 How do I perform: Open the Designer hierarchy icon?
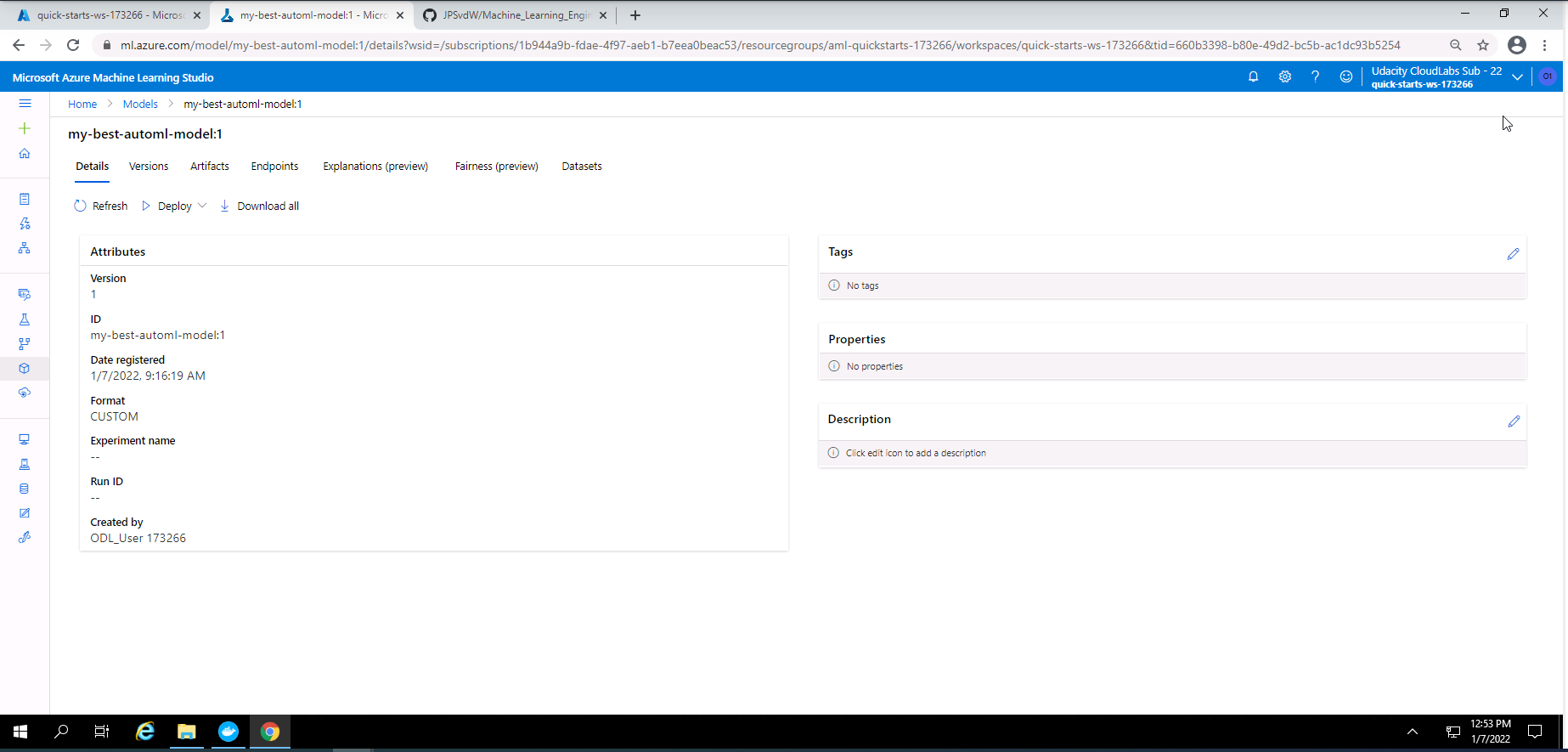click(x=25, y=248)
